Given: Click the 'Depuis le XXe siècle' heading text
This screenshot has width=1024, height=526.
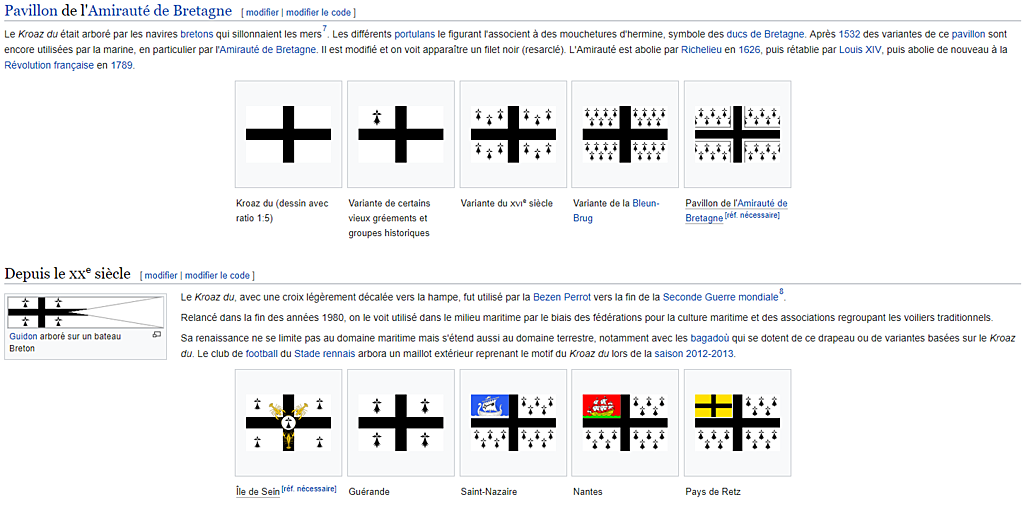Looking at the screenshot, I should click(x=67, y=273).
